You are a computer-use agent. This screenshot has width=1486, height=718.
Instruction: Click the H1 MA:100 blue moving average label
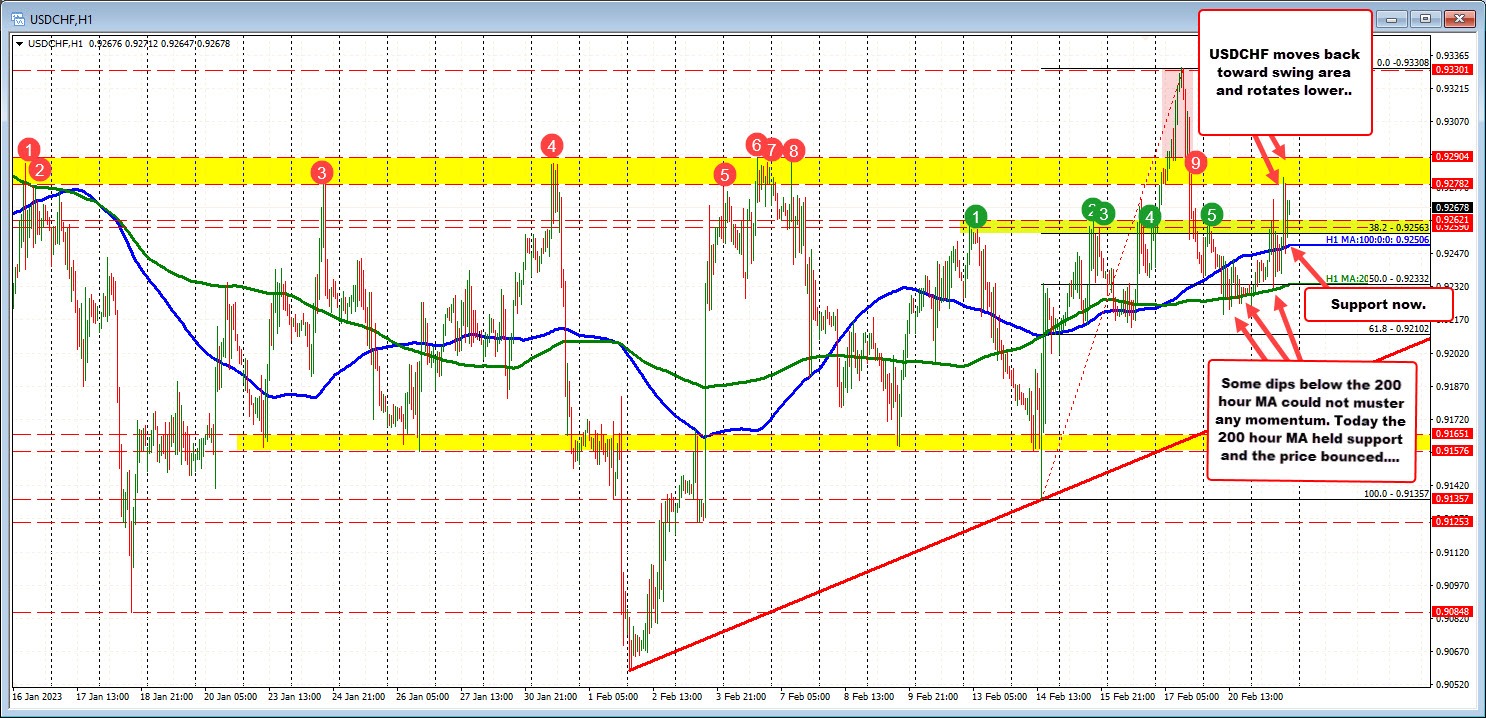click(x=1376, y=241)
